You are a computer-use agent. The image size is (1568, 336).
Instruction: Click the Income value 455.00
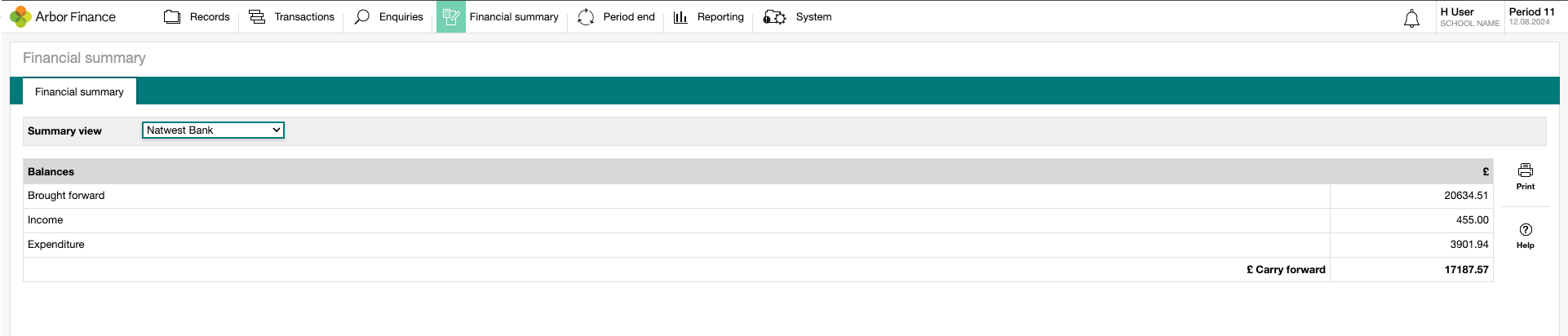click(x=1473, y=220)
